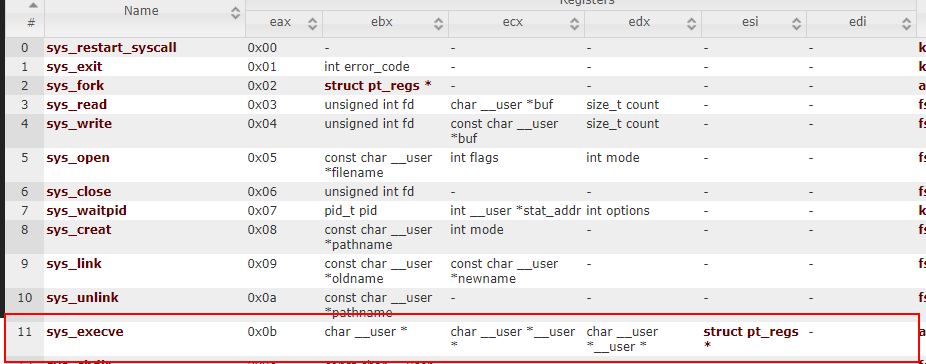
Task: Click 'size_t count' in sys_write row
Action: point(622,124)
